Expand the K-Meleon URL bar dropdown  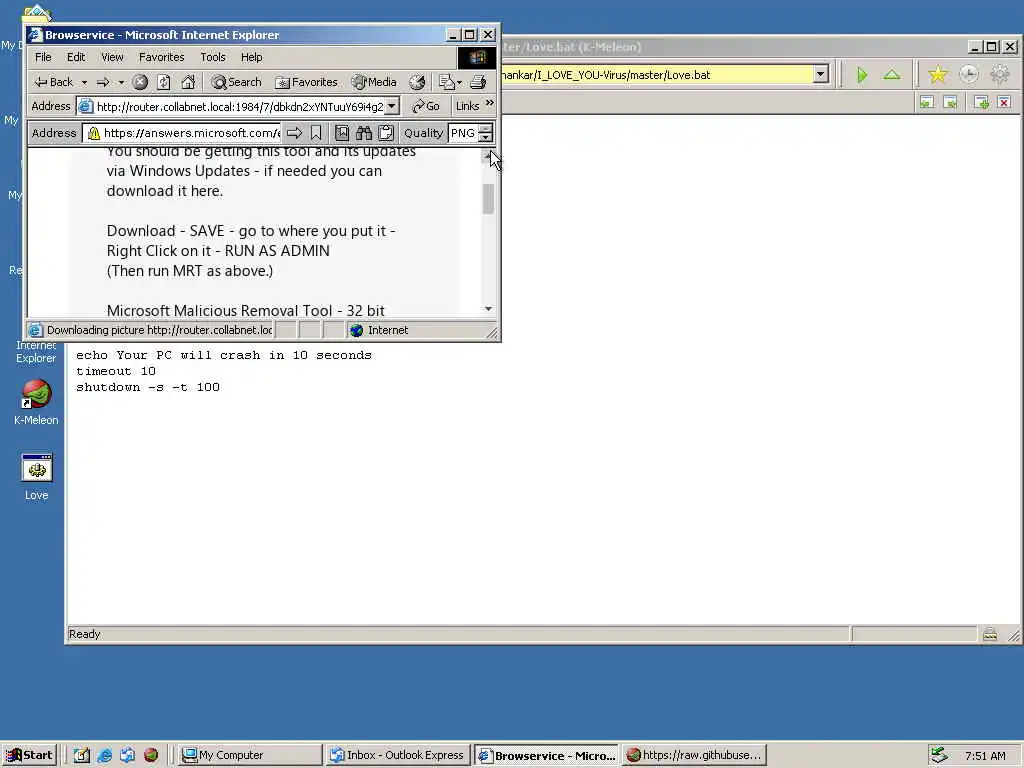pos(821,74)
